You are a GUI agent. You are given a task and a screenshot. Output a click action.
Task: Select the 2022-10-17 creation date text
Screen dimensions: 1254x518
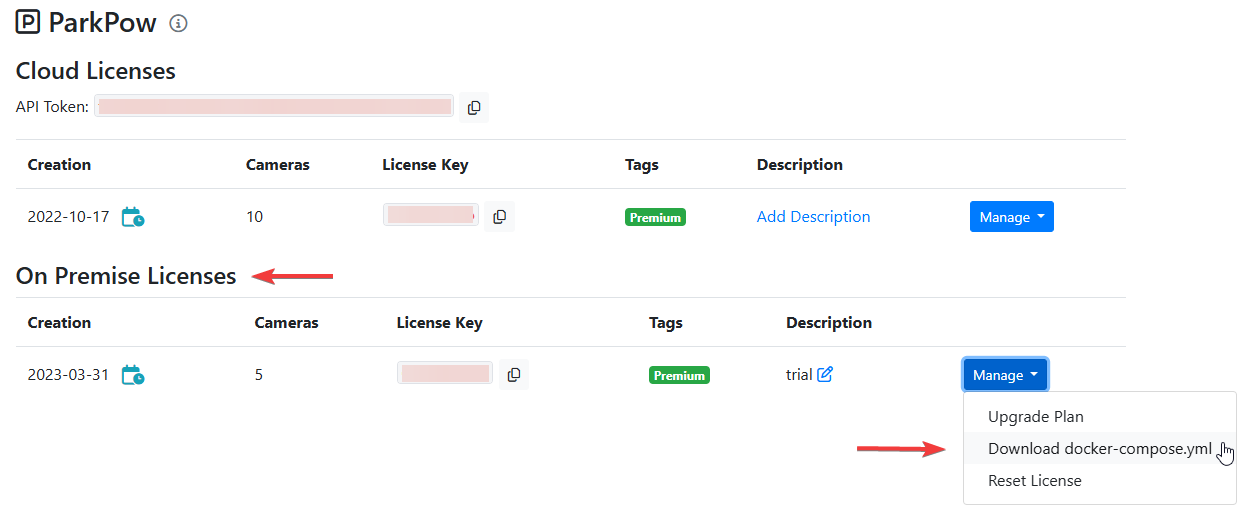click(x=68, y=216)
